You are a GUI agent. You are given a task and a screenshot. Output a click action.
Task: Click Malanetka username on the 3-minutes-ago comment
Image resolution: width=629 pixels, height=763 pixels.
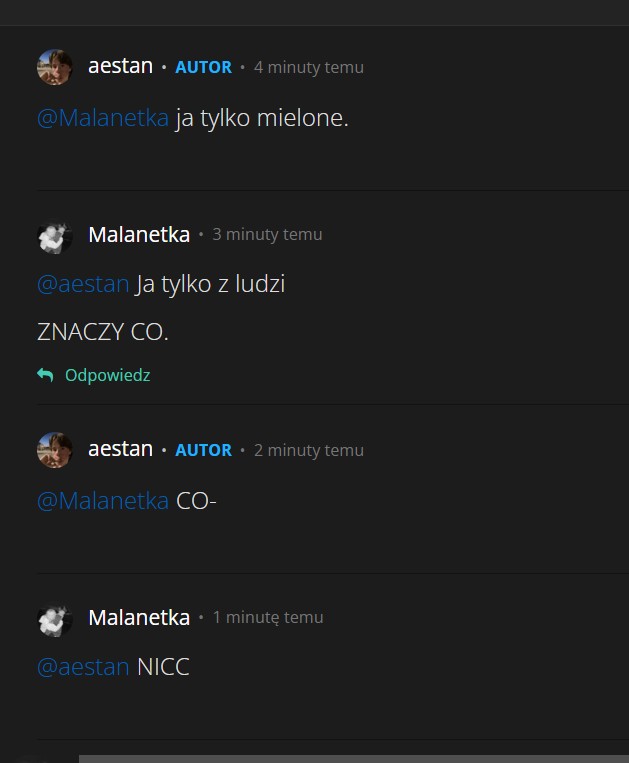(x=139, y=235)
